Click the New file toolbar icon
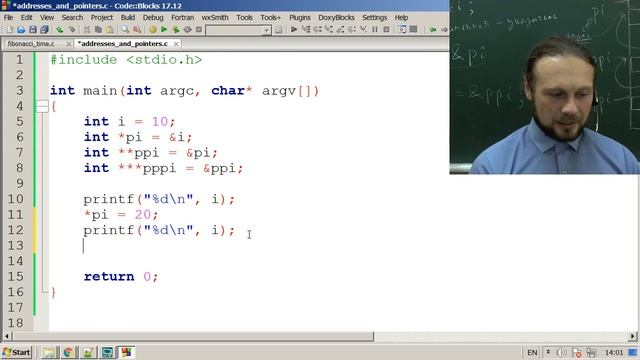Viewport: 640px width, 360px height. (x=10, y=29)
